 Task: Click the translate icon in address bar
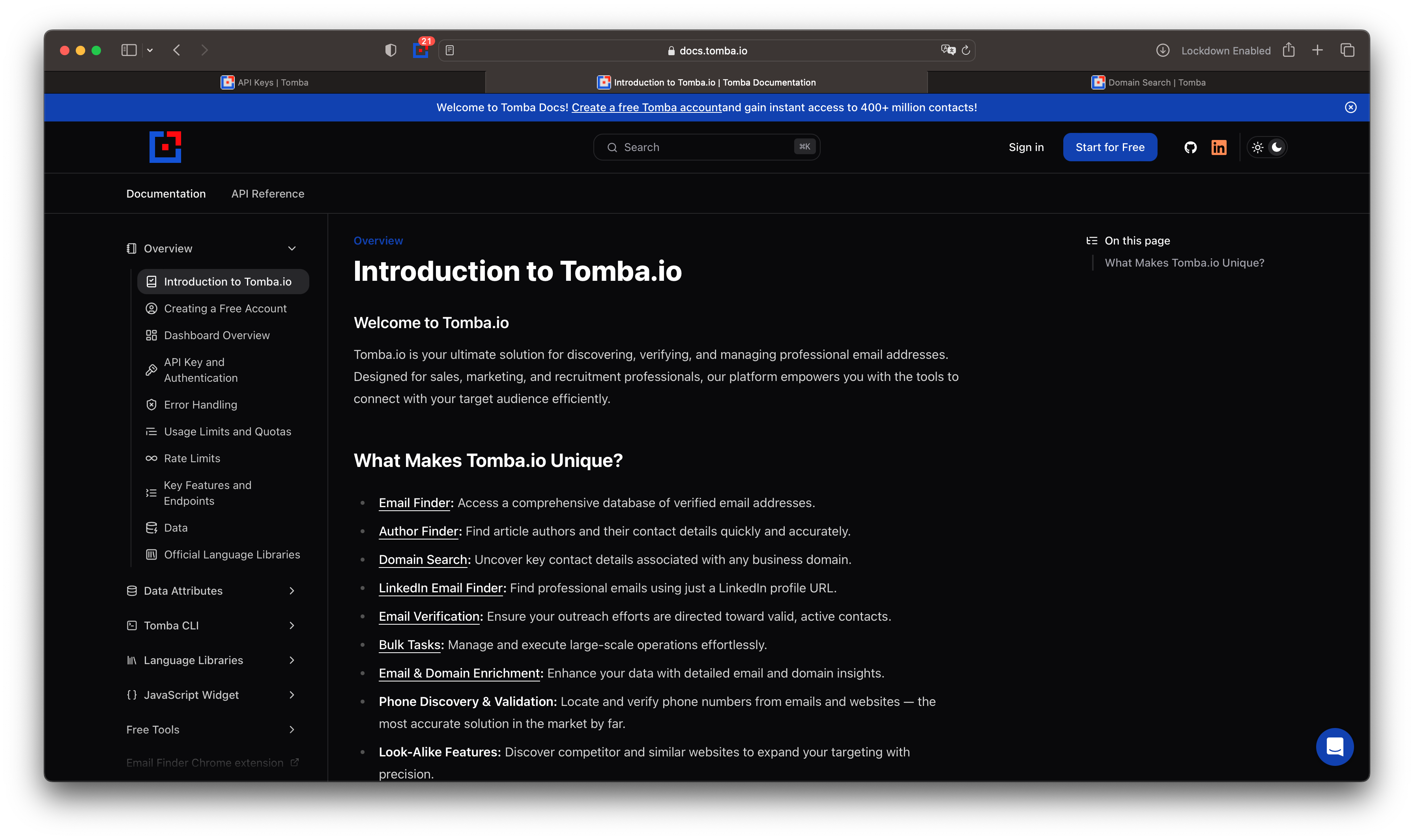[948, 50]
